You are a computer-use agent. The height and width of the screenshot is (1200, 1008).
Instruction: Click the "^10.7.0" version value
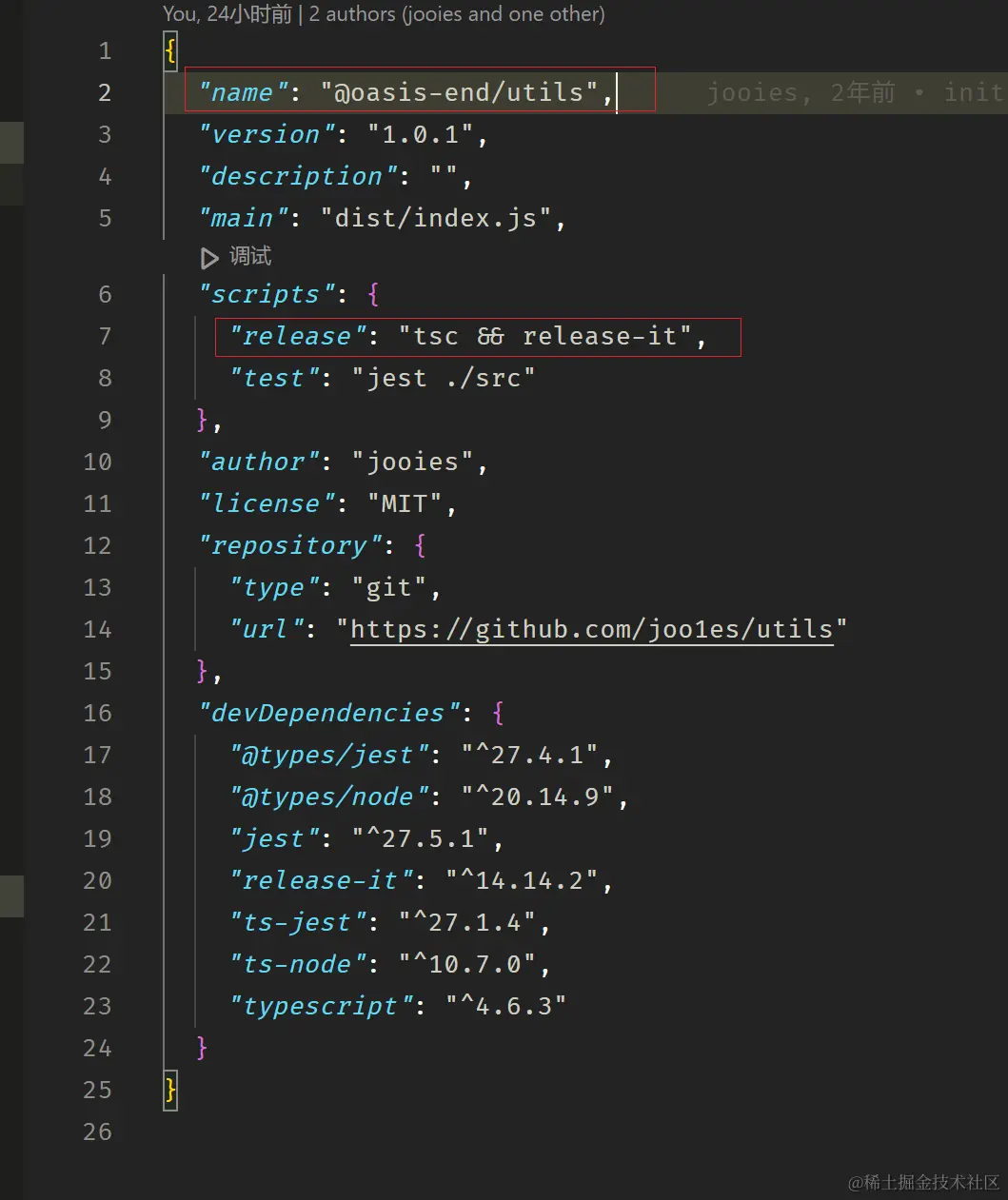click(x=467, y=964)
